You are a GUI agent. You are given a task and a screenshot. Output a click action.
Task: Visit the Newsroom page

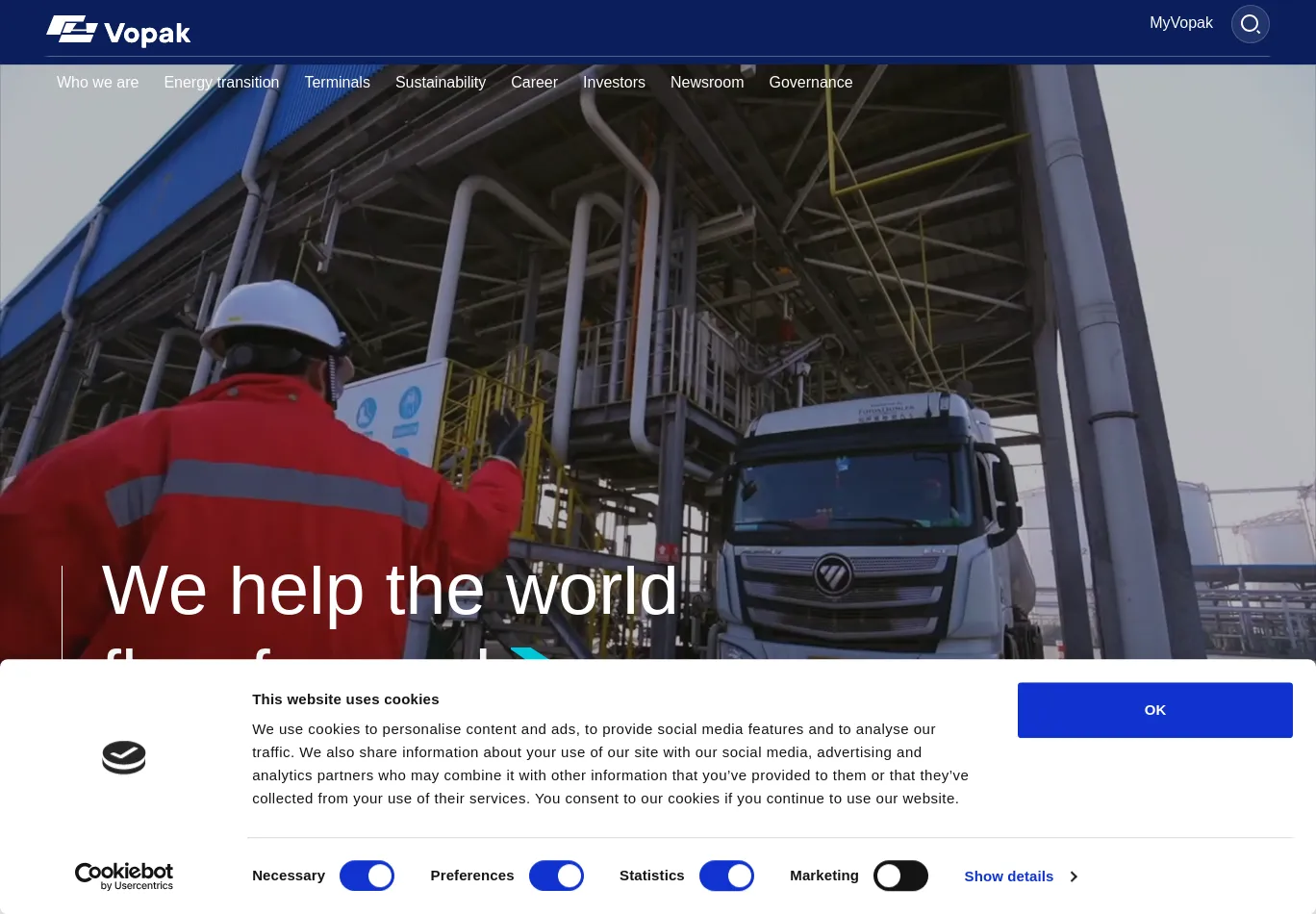(x=707, y=83)
